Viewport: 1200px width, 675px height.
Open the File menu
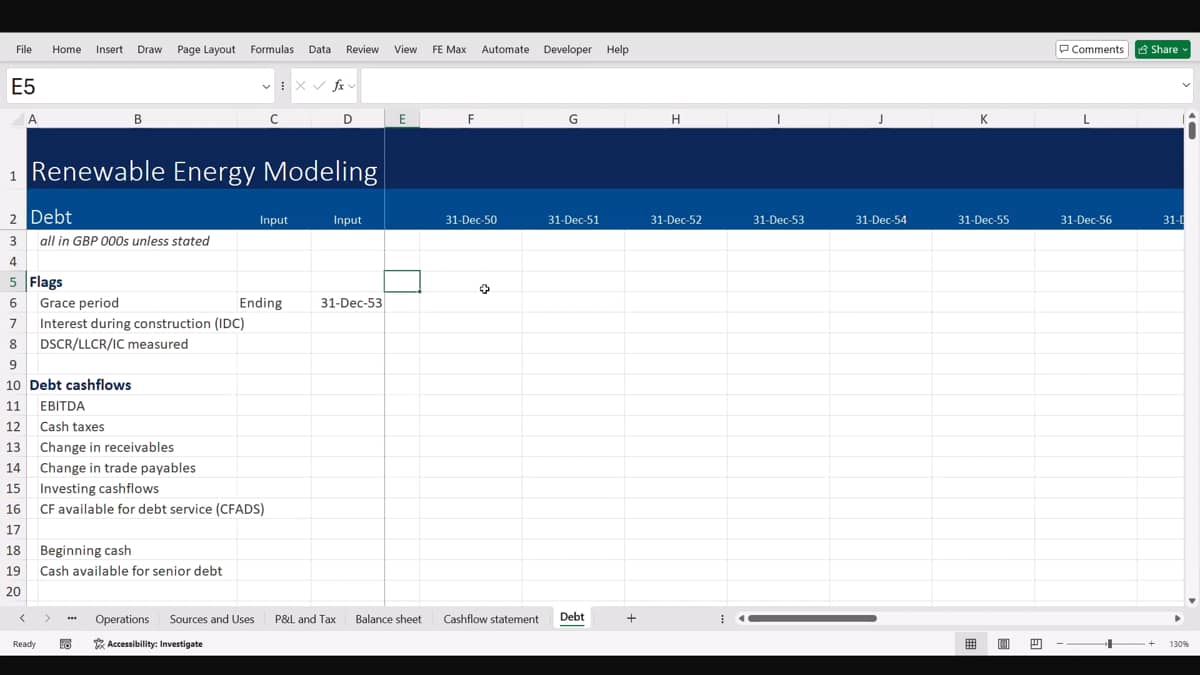(24, 49)
